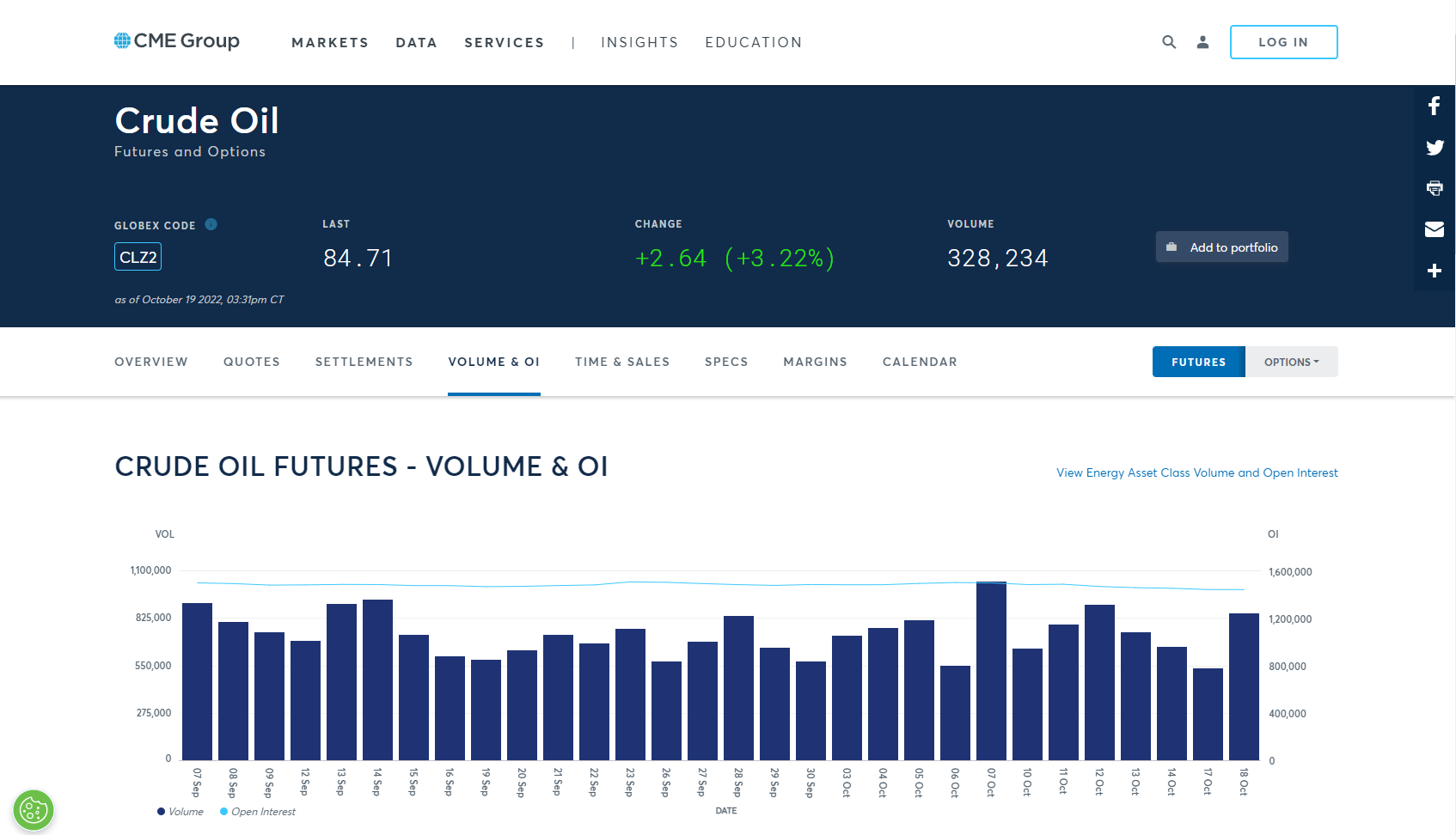Expand more sharing options plus icon
Viewport: 1456px width, 835px height.
[x=1435, y=271]
